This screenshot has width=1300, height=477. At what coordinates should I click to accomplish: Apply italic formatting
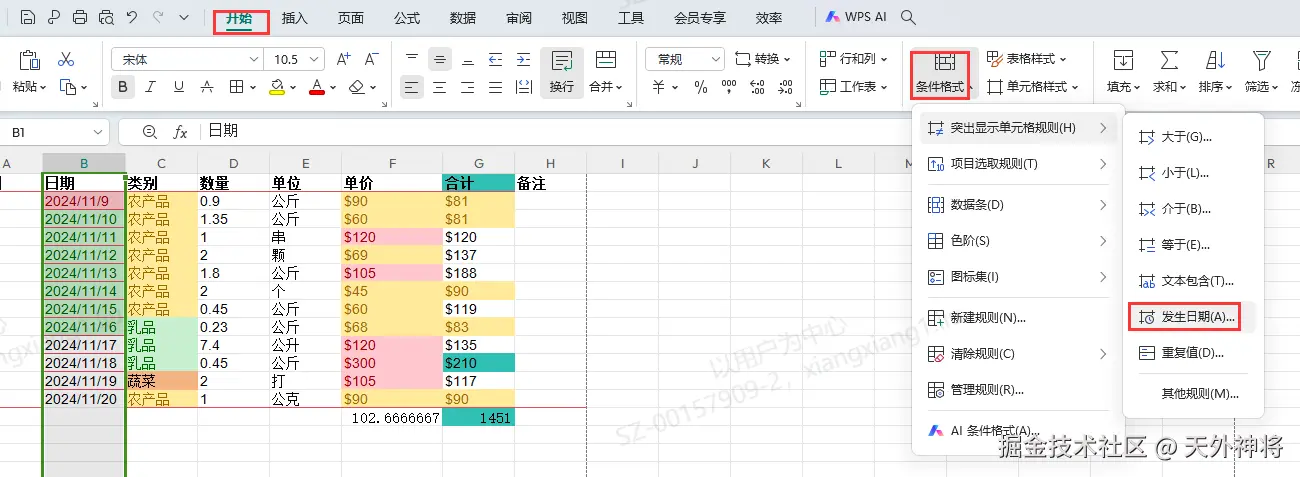tap(151, 87)
